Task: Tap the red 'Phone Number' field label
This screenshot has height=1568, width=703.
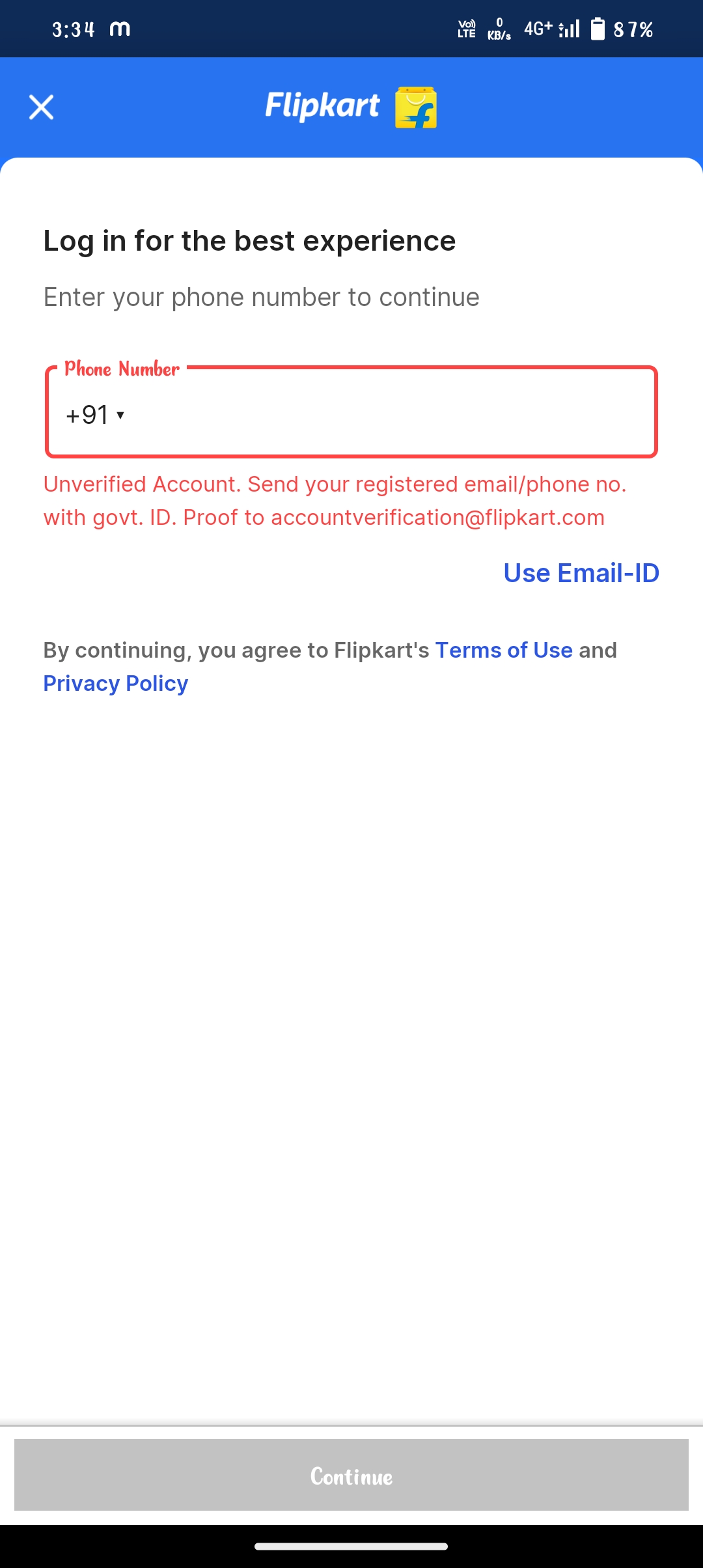Action: tap(122, 369)
